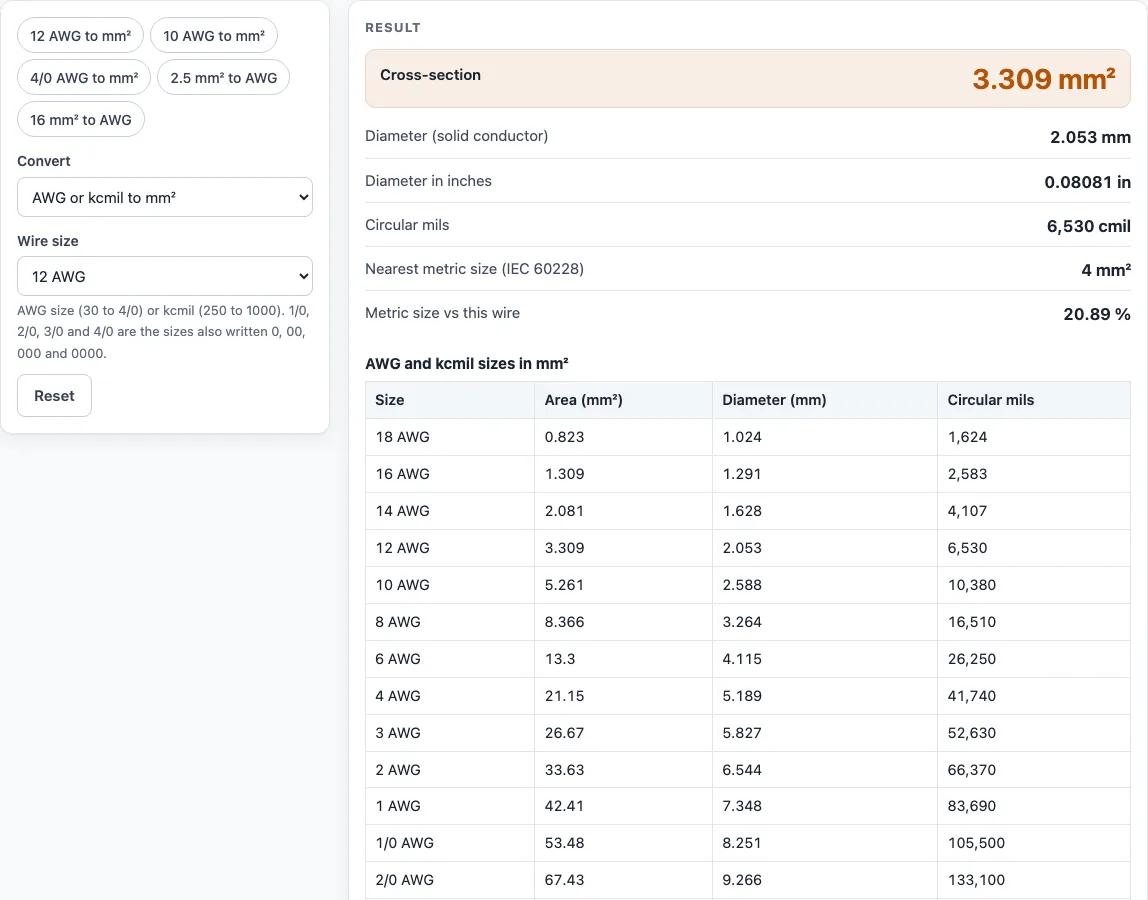
Task: Select the 12 AWG row in table
Action: pyautogui.click(x=748, y=548)
